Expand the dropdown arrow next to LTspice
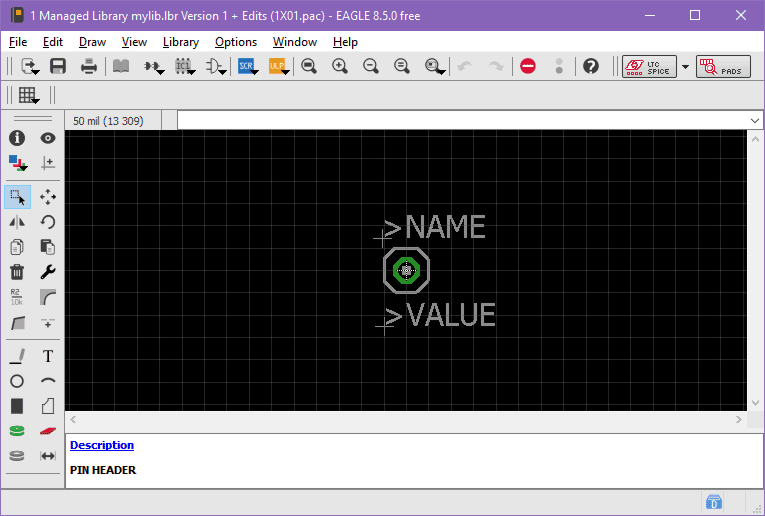The height and width of the screenshot is (516, 765). coord(685,67)
